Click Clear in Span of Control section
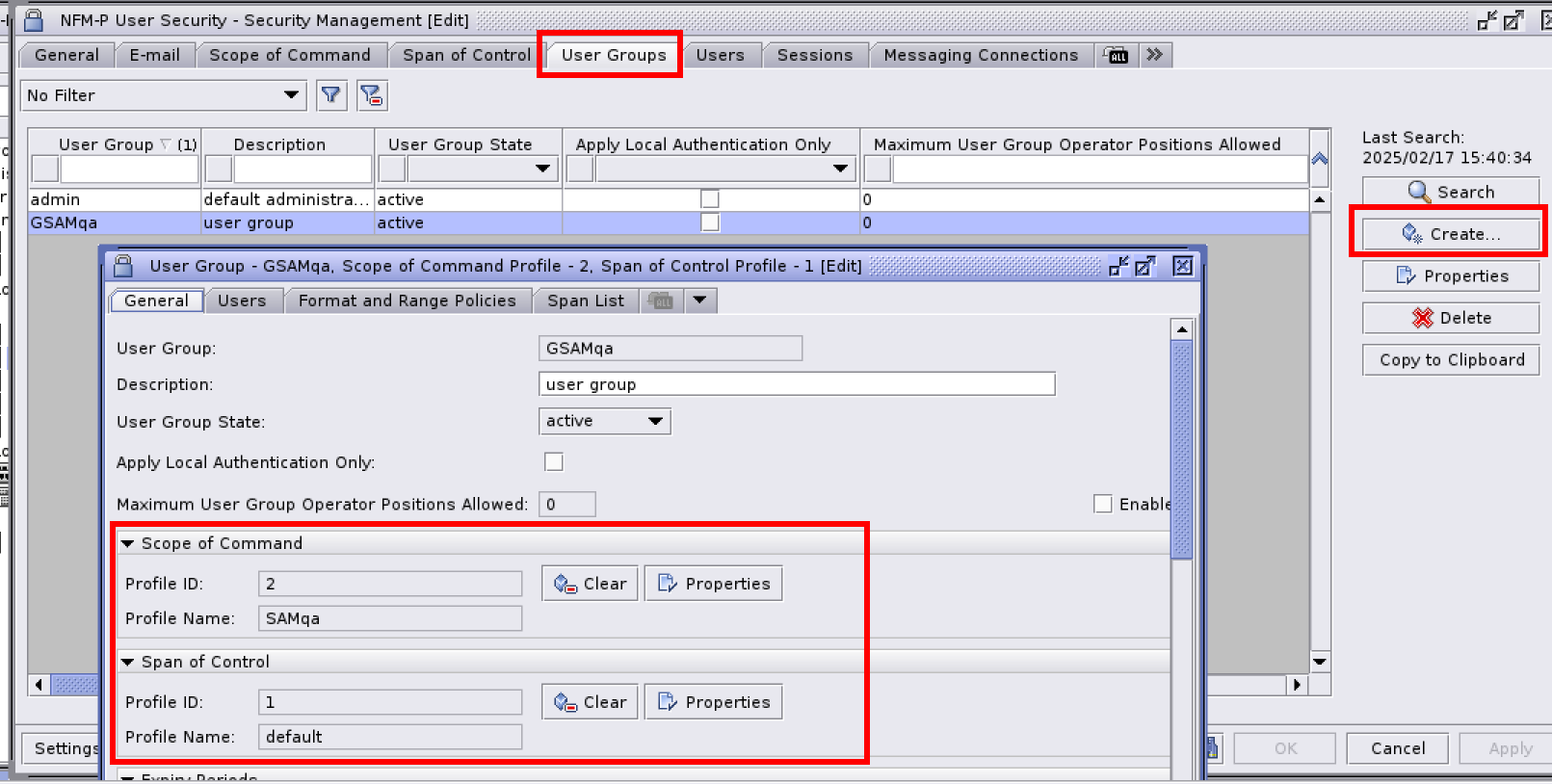The width and height of the screenshot is (1552, 784). (590, 702)
